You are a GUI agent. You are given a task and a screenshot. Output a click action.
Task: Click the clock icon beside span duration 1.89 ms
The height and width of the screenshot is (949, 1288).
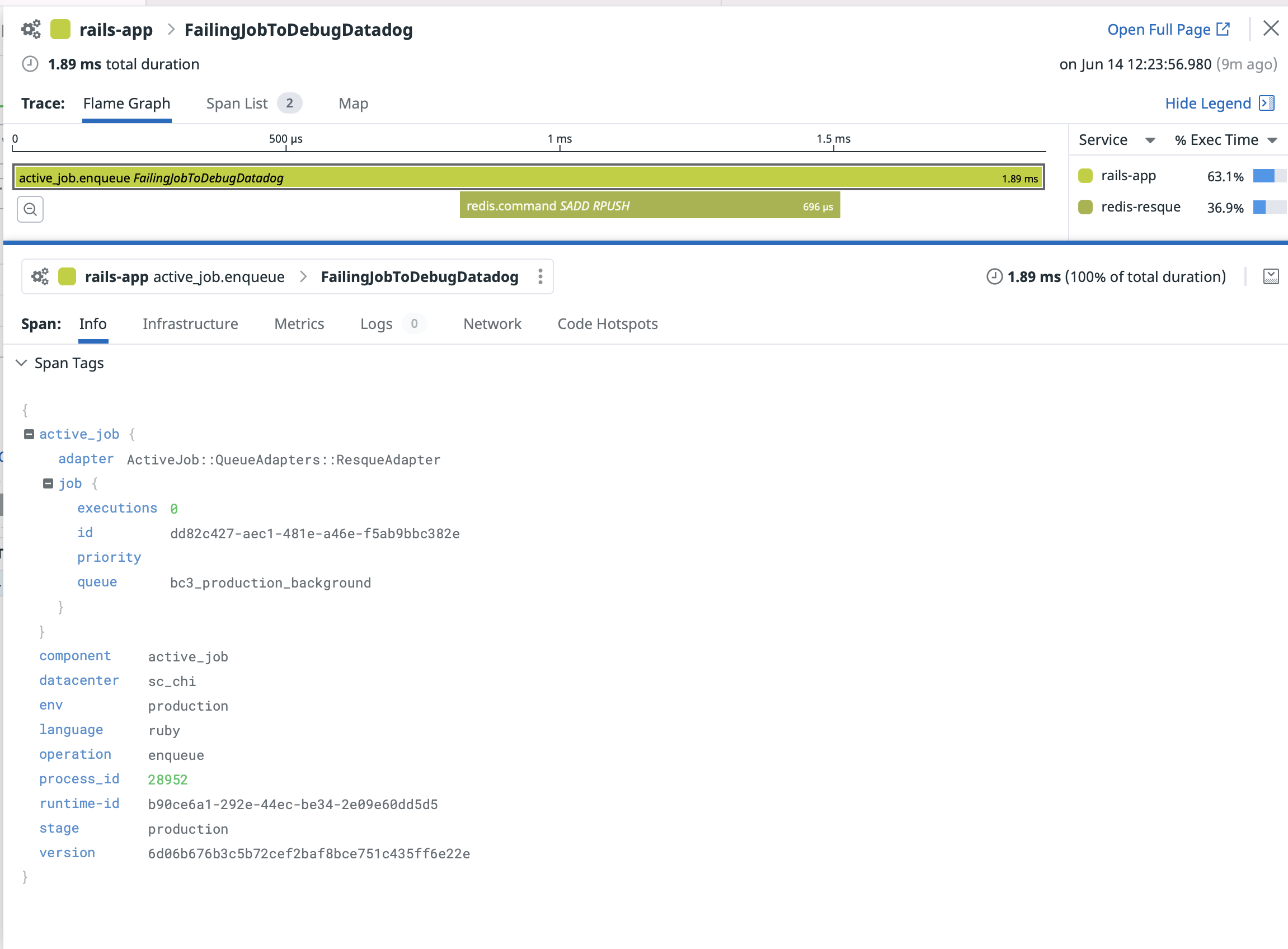994,277
